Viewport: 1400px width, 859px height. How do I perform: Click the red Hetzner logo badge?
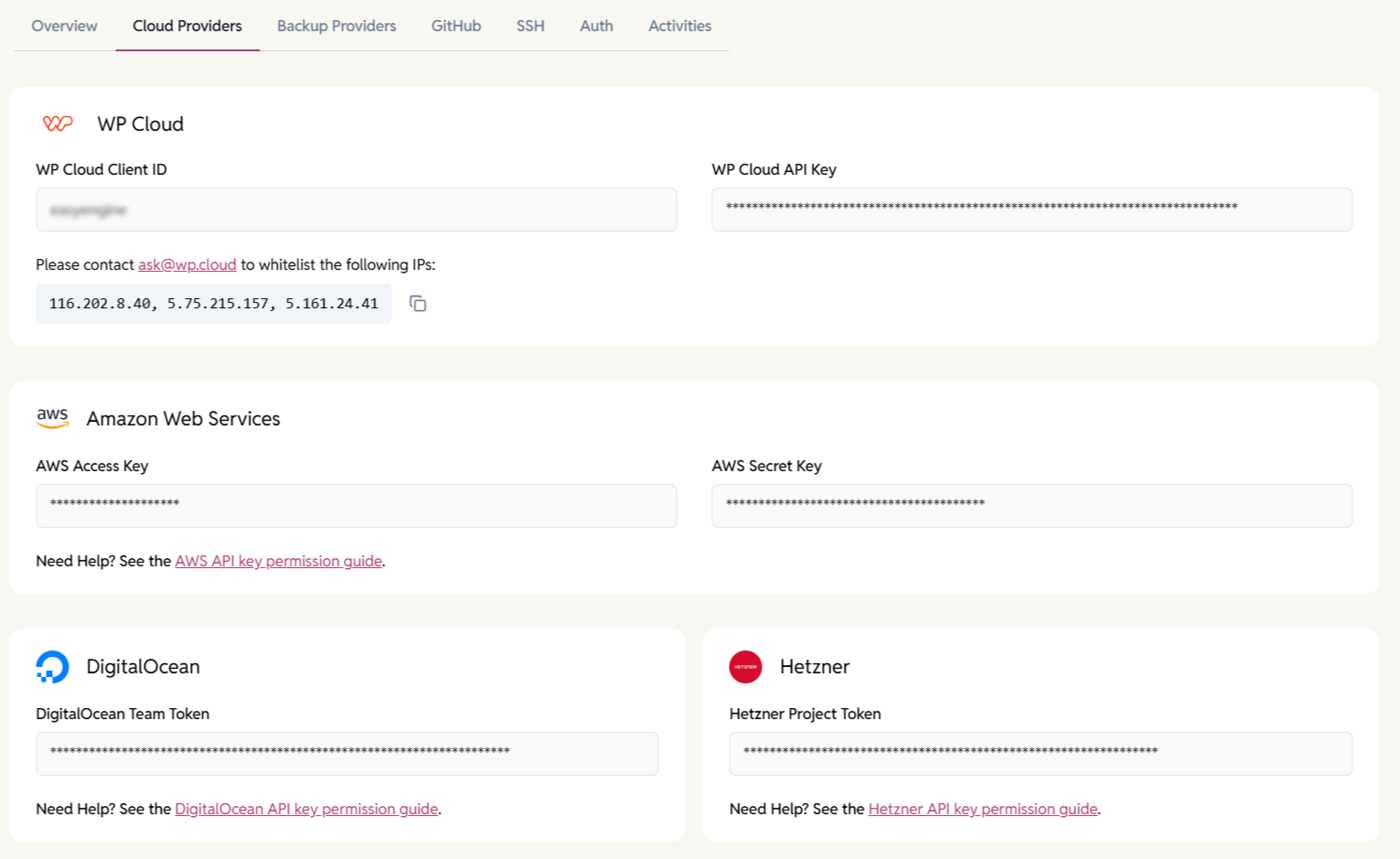click(746, 667)
